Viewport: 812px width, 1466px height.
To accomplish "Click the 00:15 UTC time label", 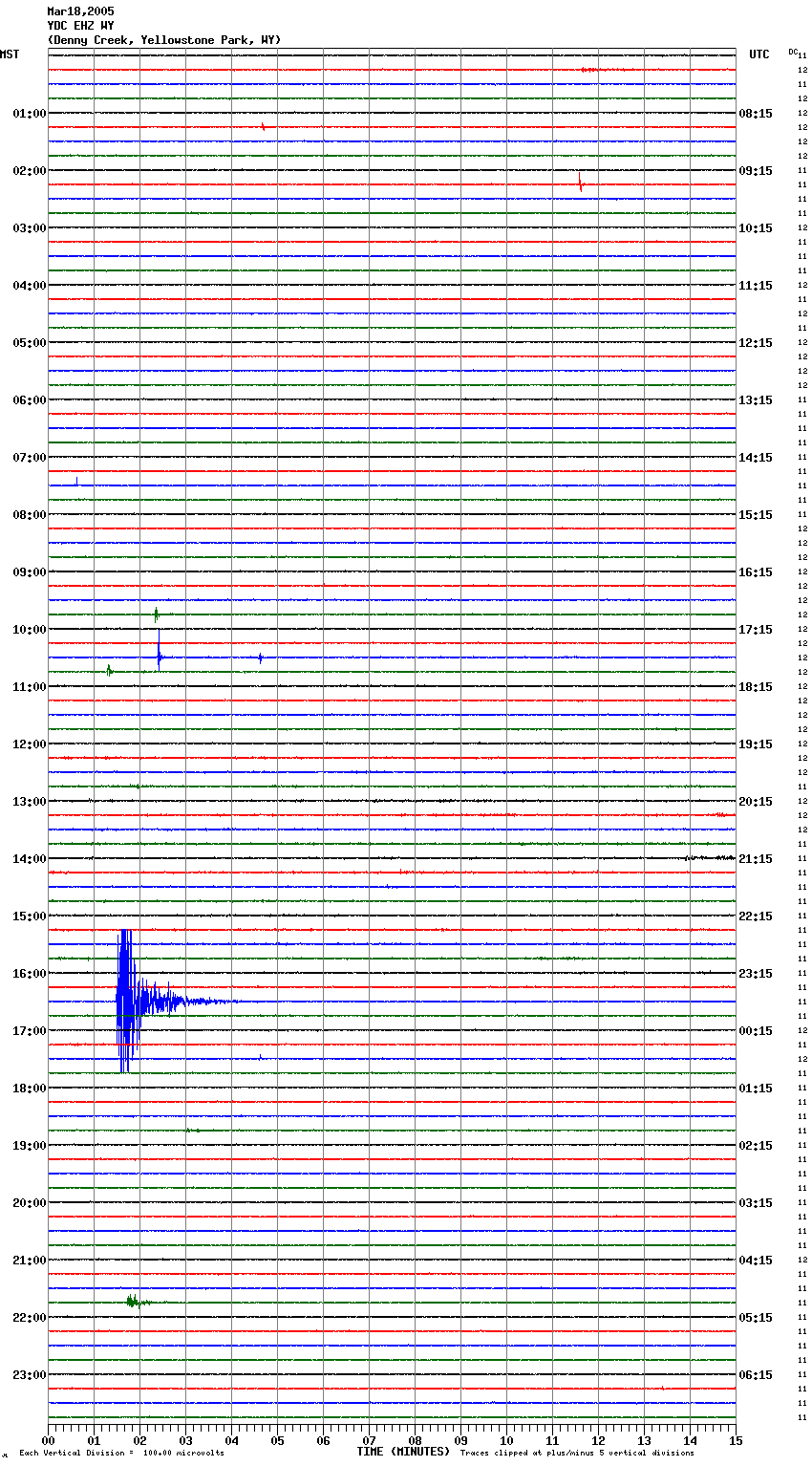I will 756,1031.
